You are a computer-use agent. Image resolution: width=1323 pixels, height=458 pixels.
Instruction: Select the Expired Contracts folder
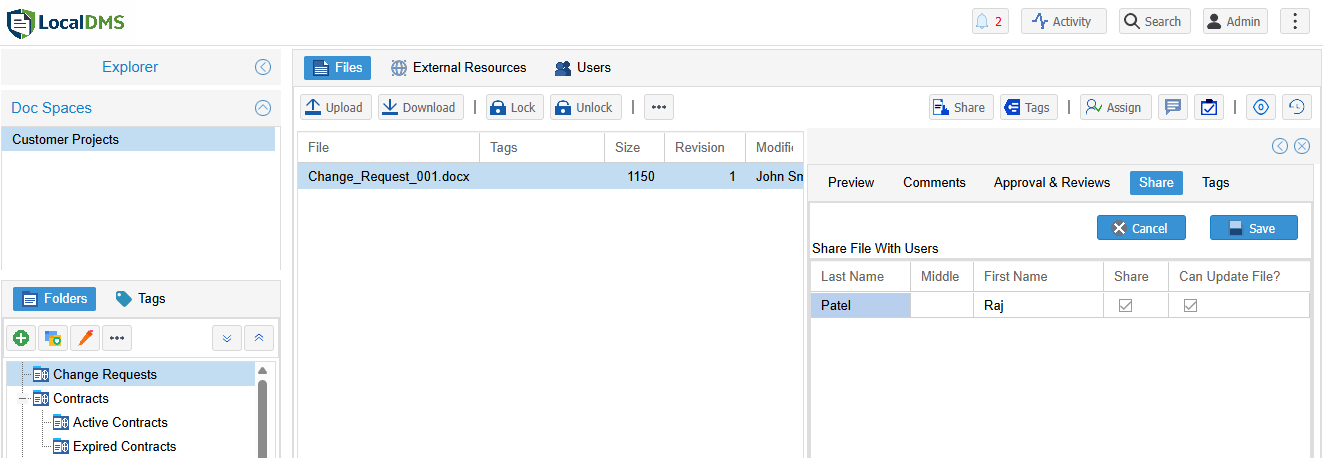tap(124, 446)
